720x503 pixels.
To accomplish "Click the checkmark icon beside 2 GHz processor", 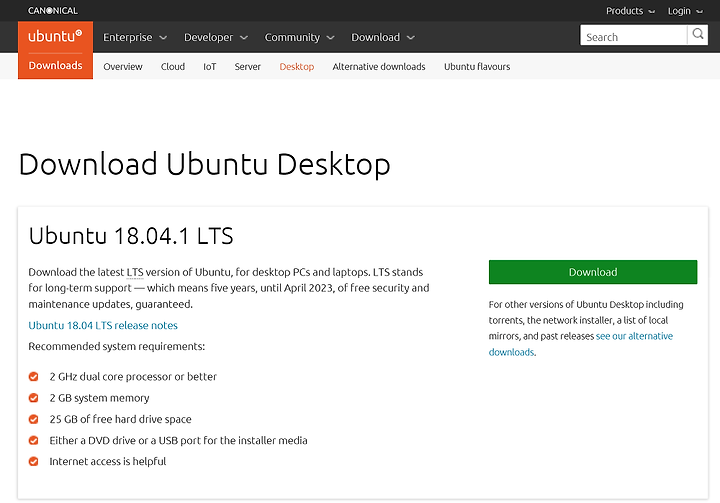I will click(34, 377).
